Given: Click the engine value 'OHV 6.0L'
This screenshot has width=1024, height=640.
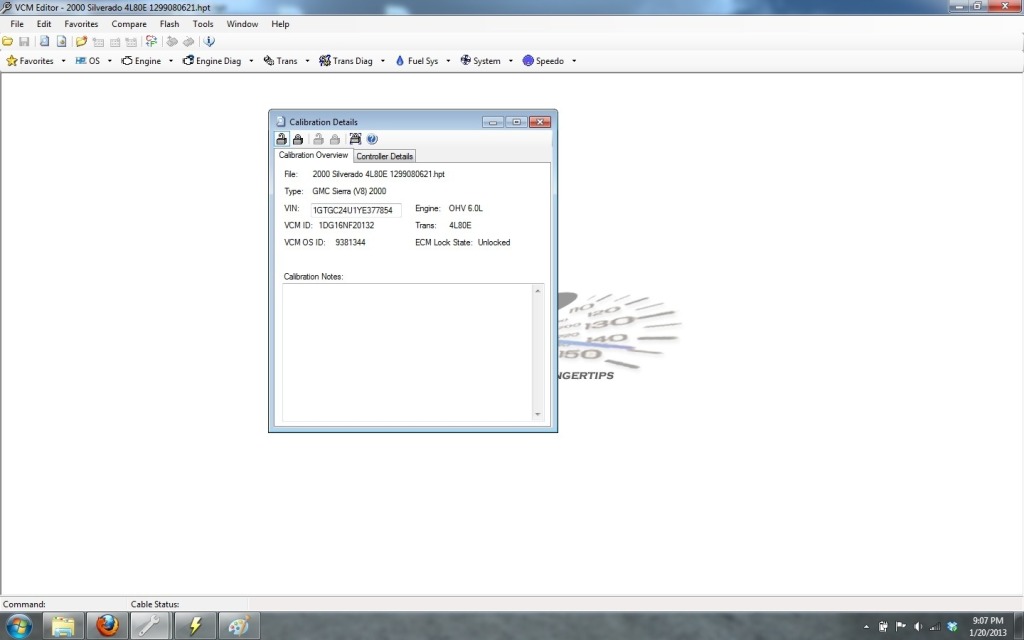Looking at the screenshot, I should [465, 208].
